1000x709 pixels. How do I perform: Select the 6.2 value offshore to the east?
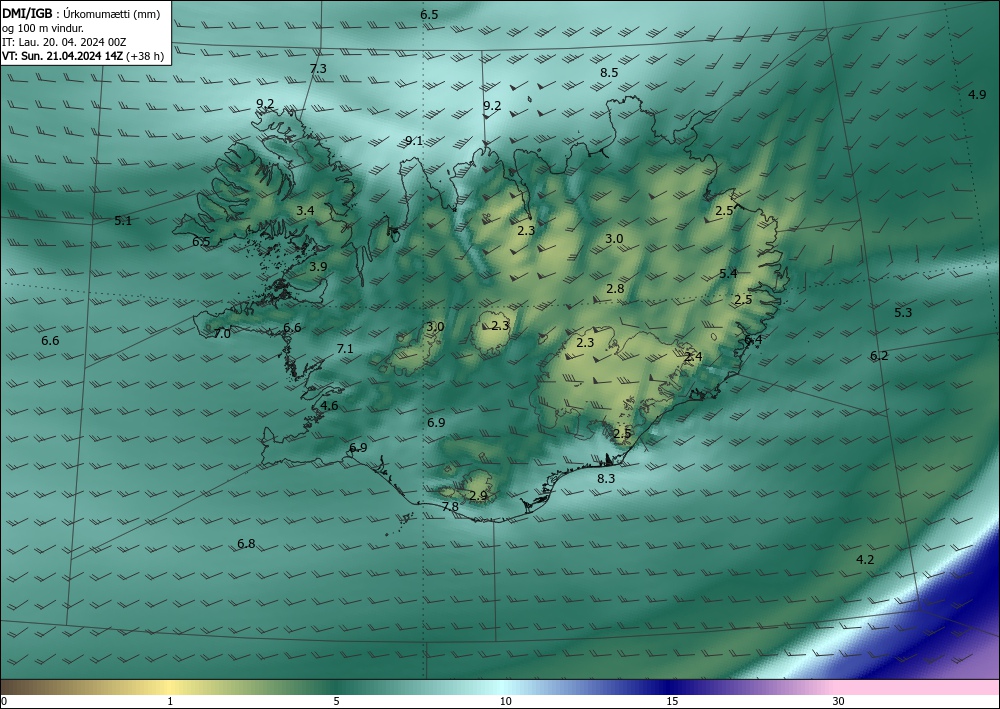tap(879, 356)
